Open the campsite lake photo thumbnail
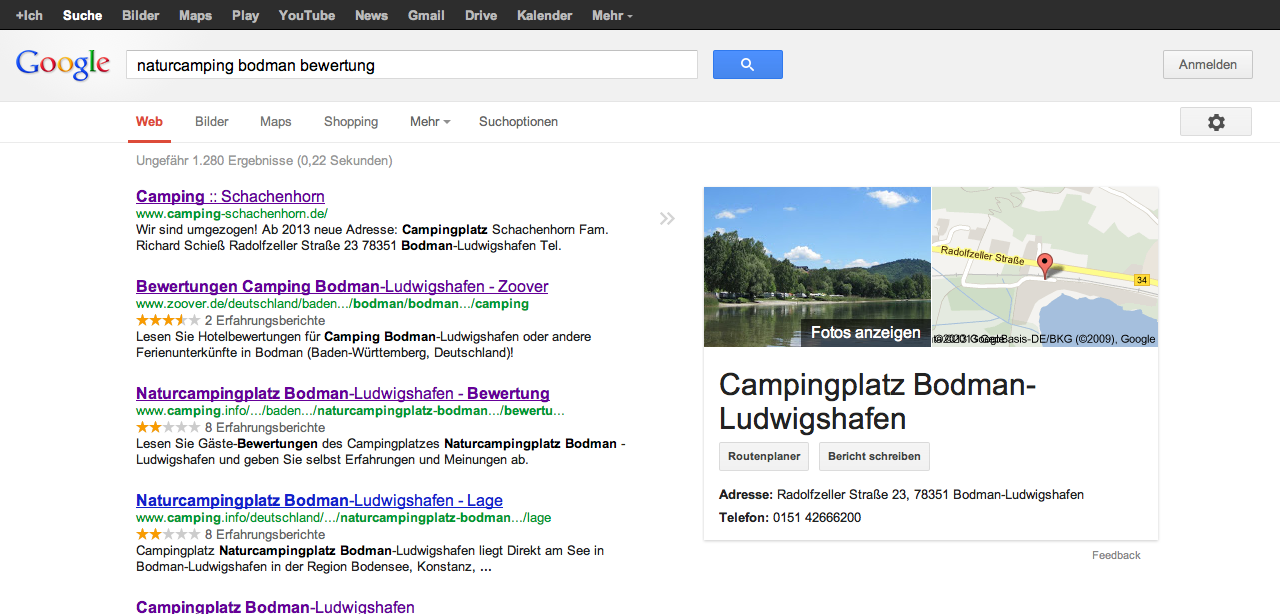The width and height of the screenshot is (1280, 614). (816, 260)
